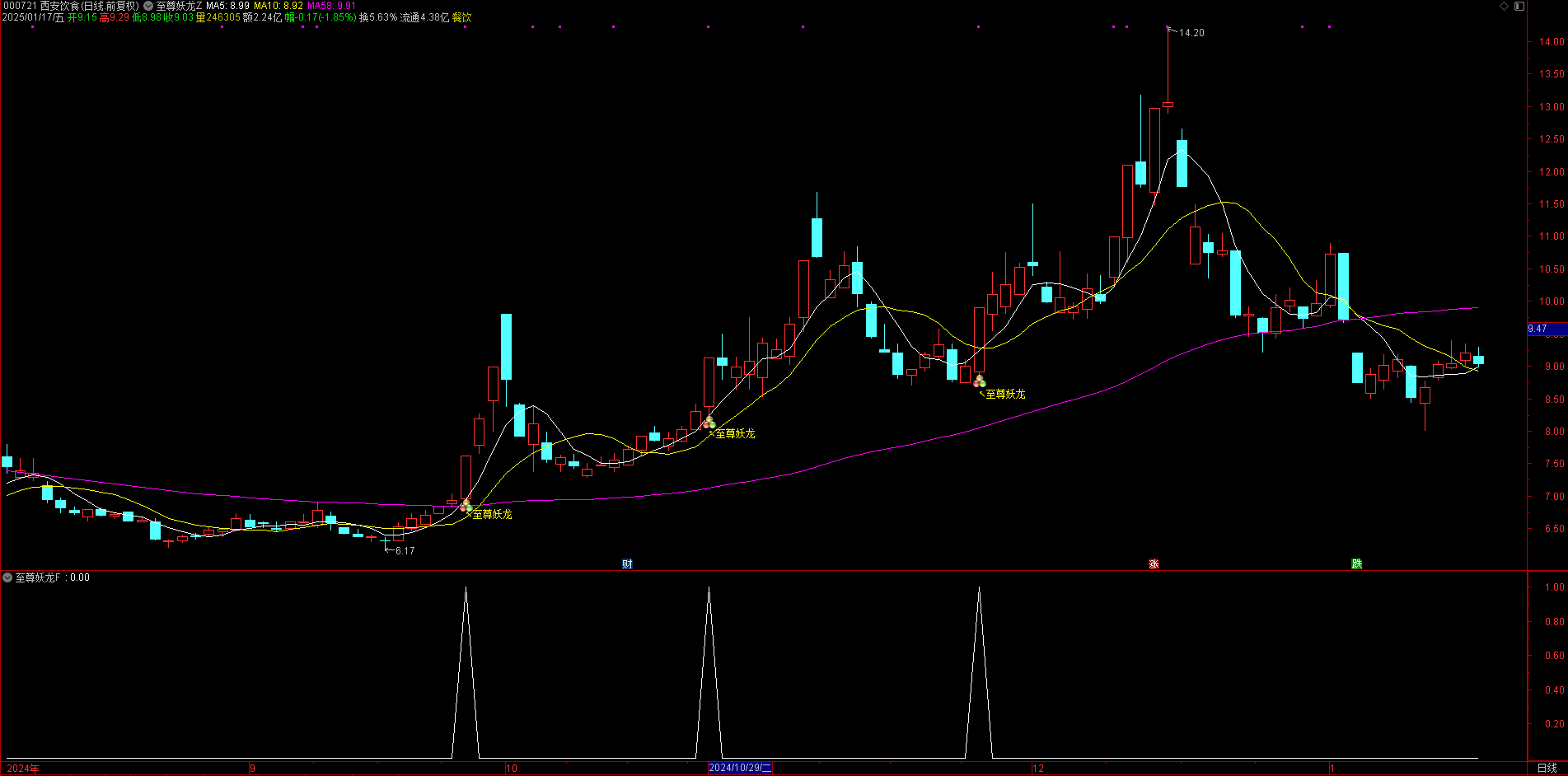Click the 财 event marker
Image resolution: width=1568 pixels, height=776 pixels.
click(627, 564)
